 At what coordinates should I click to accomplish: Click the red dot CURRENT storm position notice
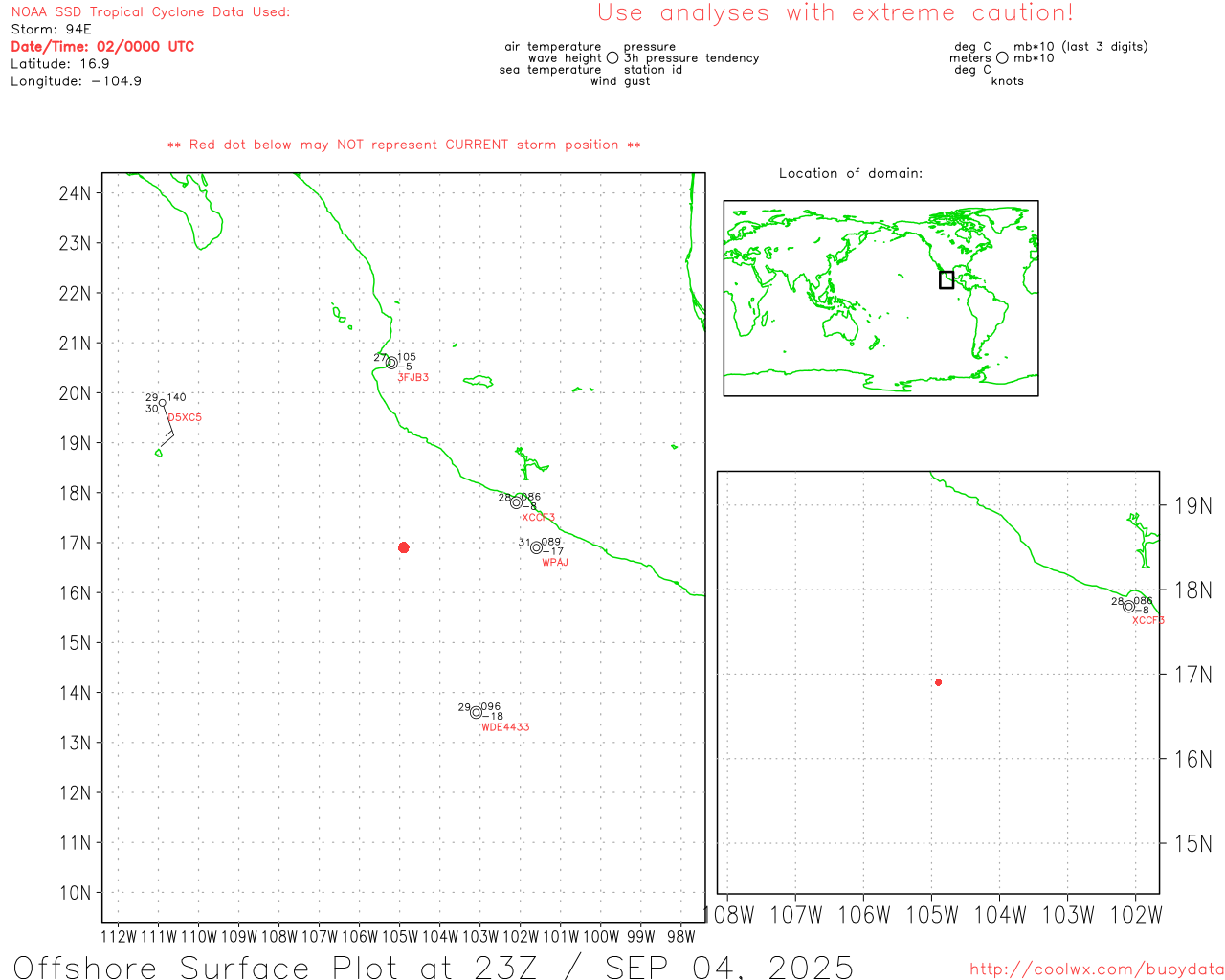(x=404, y=145)
